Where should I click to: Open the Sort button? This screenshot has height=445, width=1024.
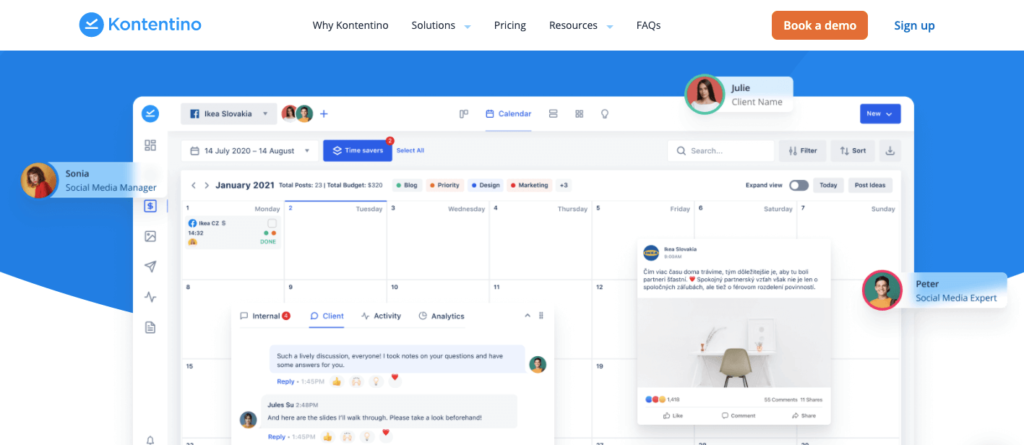[x=853, y=151]
